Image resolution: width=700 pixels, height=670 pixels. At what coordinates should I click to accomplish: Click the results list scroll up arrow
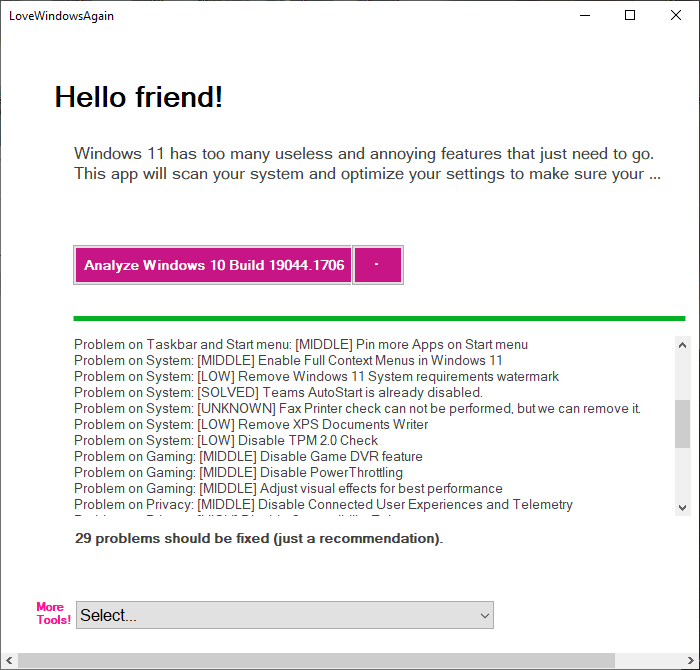(682, 345)
